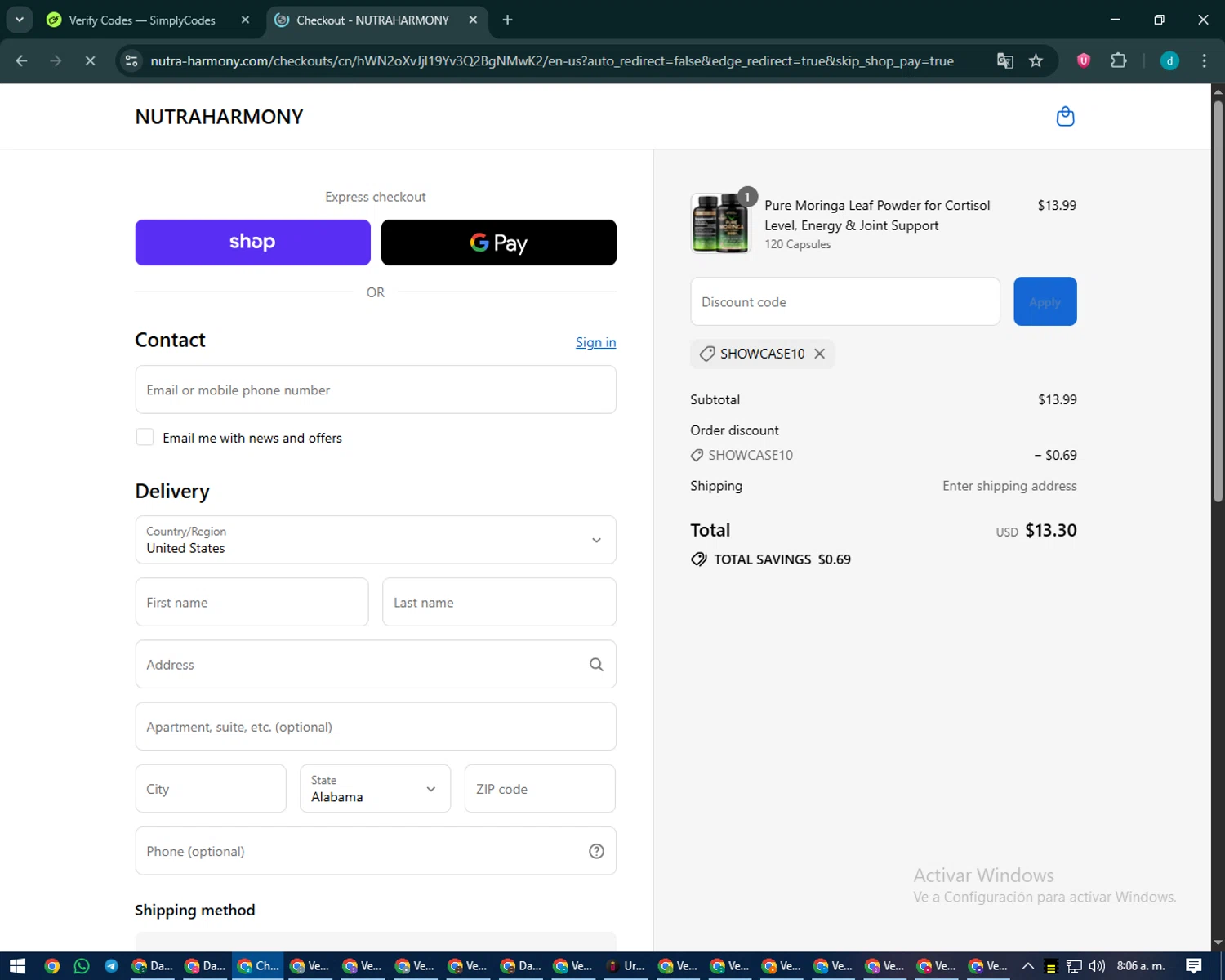Open the Chrome extensions puzzle icon
The image size is (1225, 980).
click(1119, 60)
